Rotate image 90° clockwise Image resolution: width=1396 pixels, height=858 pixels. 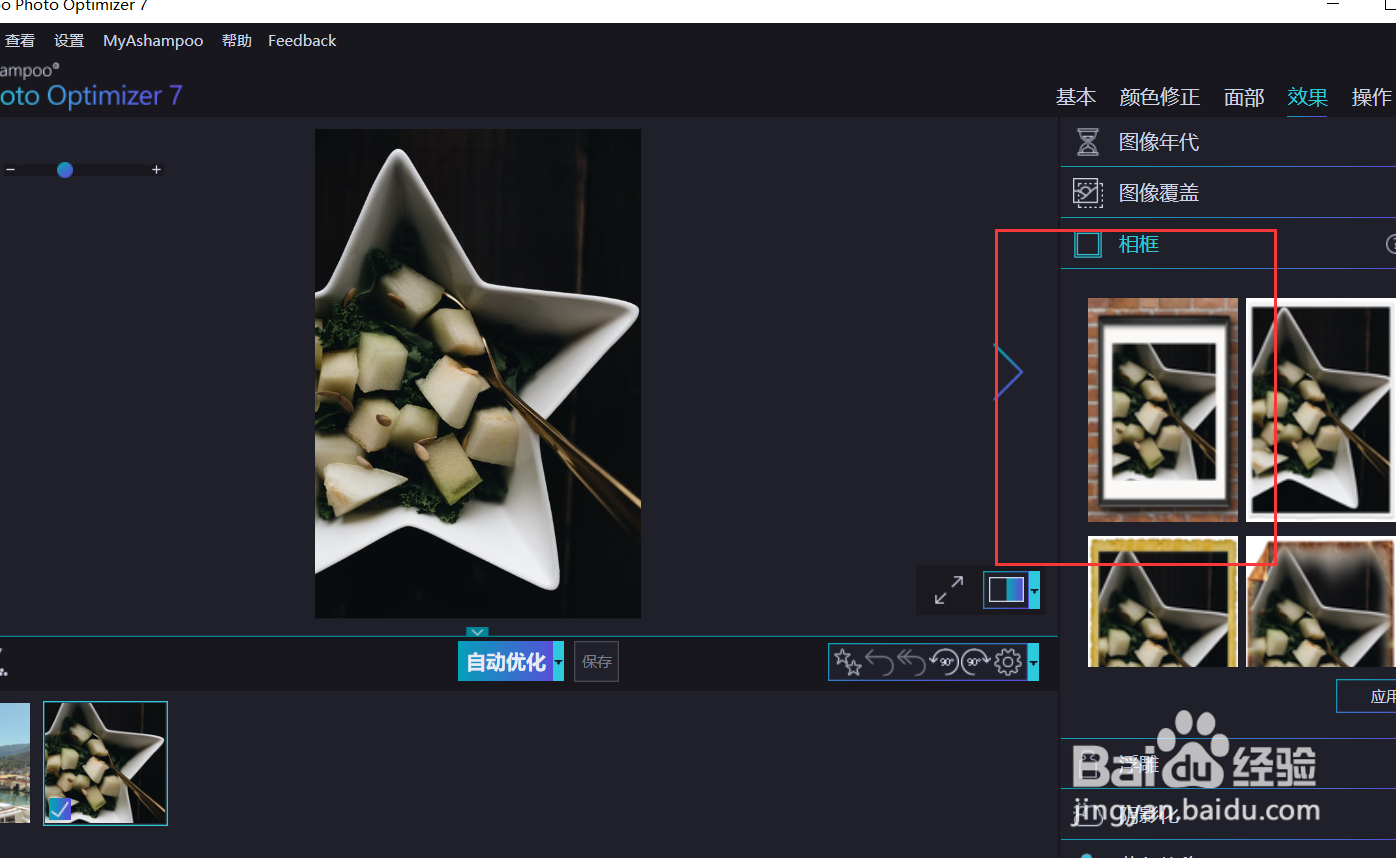tap(975, 662)
